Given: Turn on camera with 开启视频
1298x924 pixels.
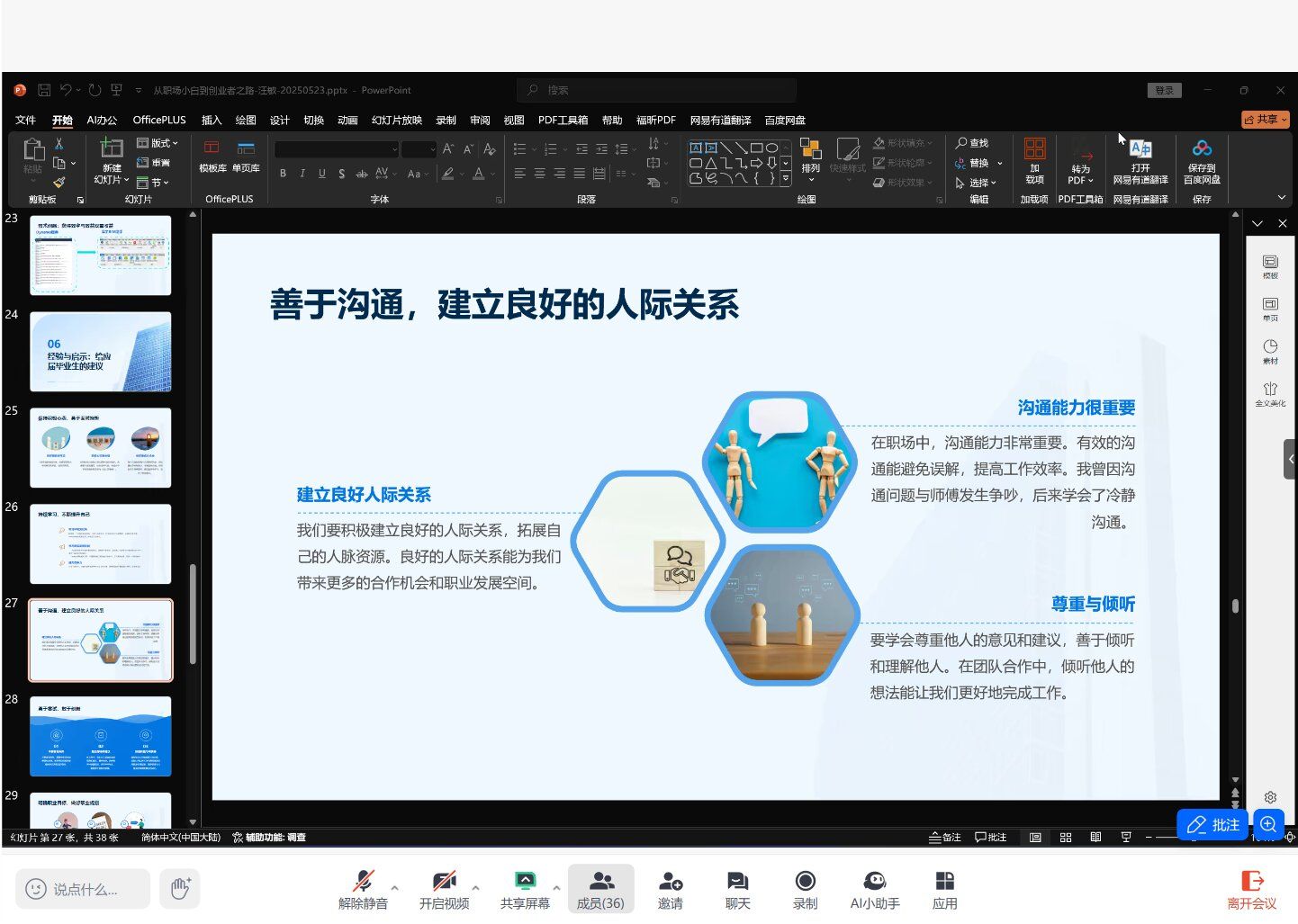Looking at the screenshot, I should click(x=444, y=890).
